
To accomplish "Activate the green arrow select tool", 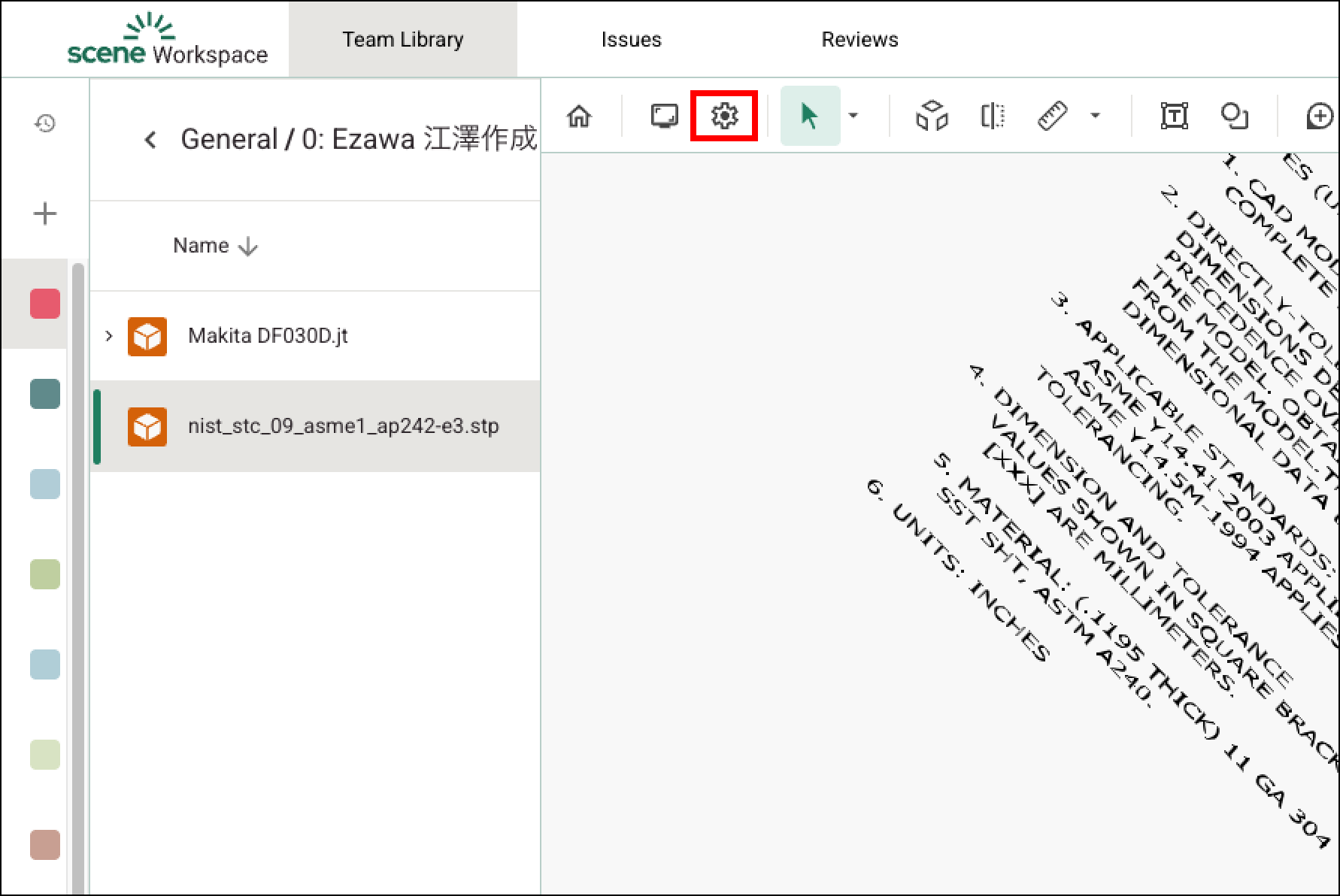I will [x=809, y=117].
